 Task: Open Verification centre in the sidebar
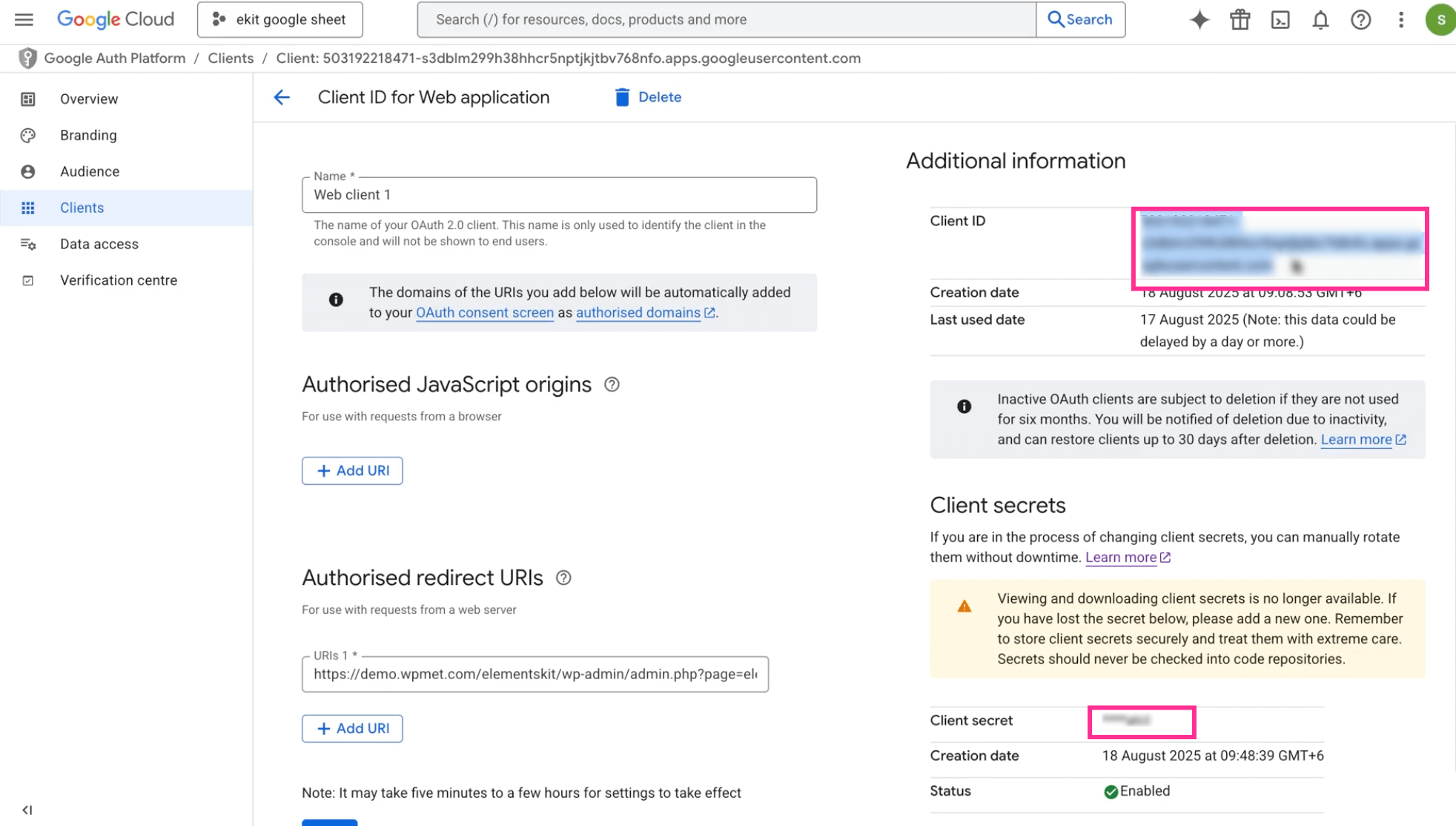pos(126,280)
